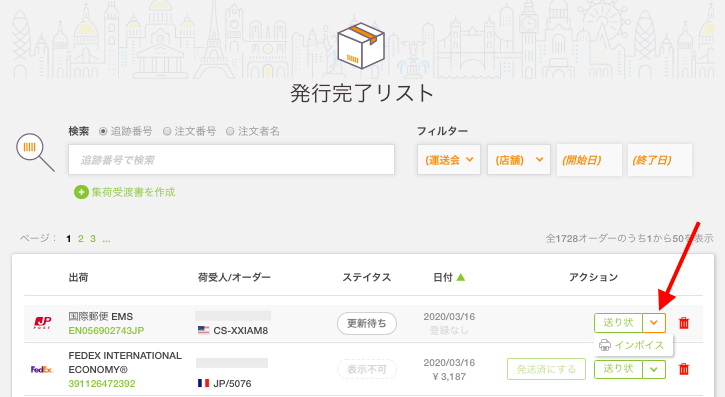
Task: Click the Japan Post carrier logo
Action: click(42, 323)
